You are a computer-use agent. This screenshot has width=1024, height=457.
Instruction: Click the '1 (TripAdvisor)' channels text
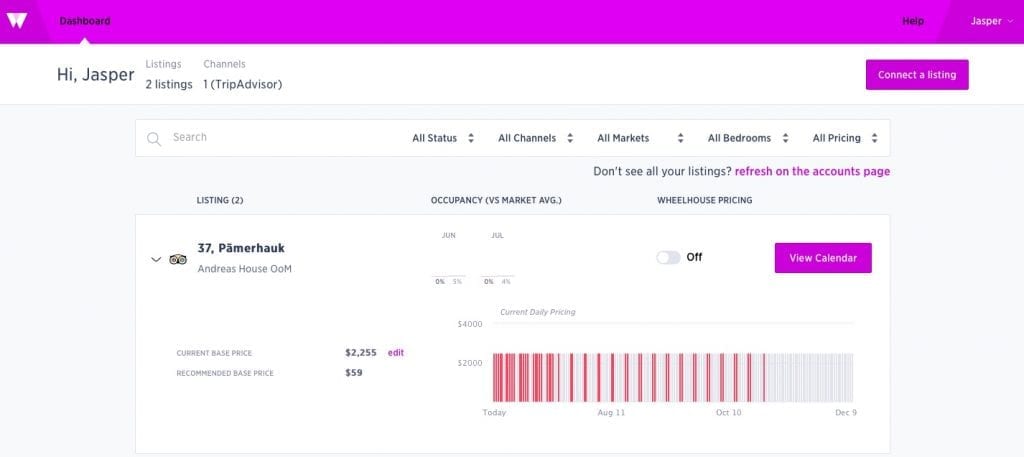point(242,84)
